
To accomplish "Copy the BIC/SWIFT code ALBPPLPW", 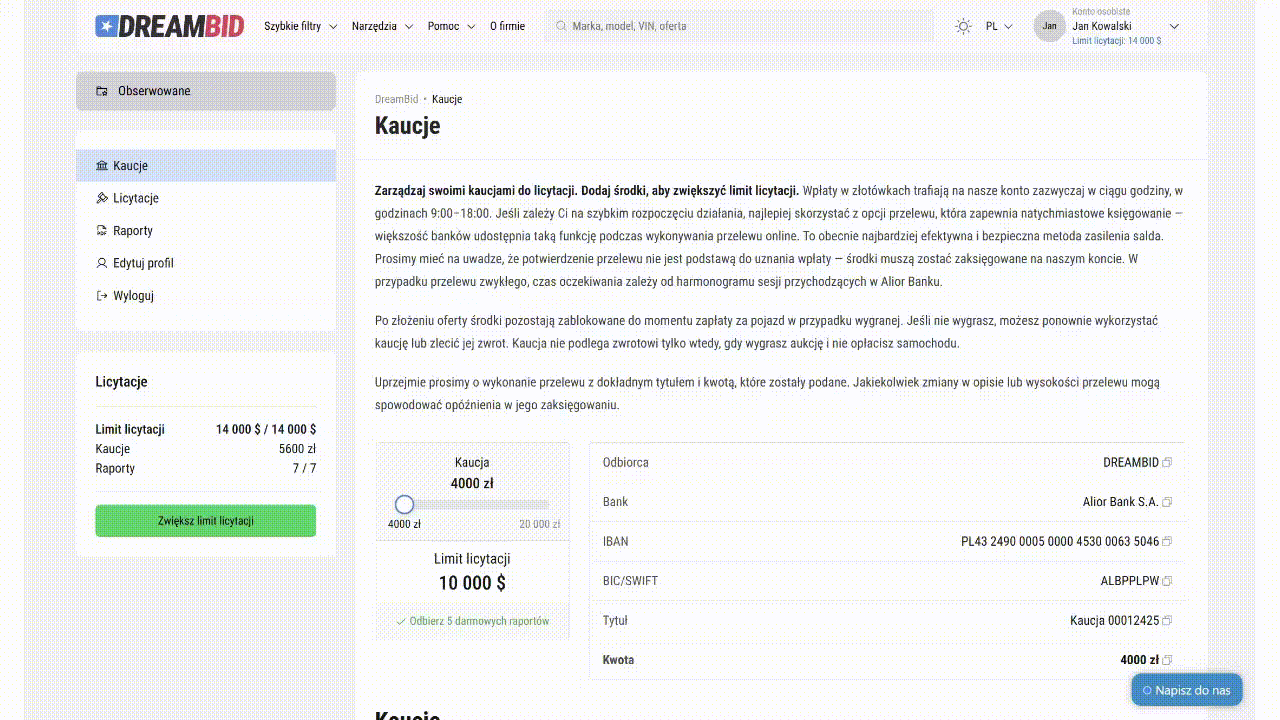I will (1167, 581).
